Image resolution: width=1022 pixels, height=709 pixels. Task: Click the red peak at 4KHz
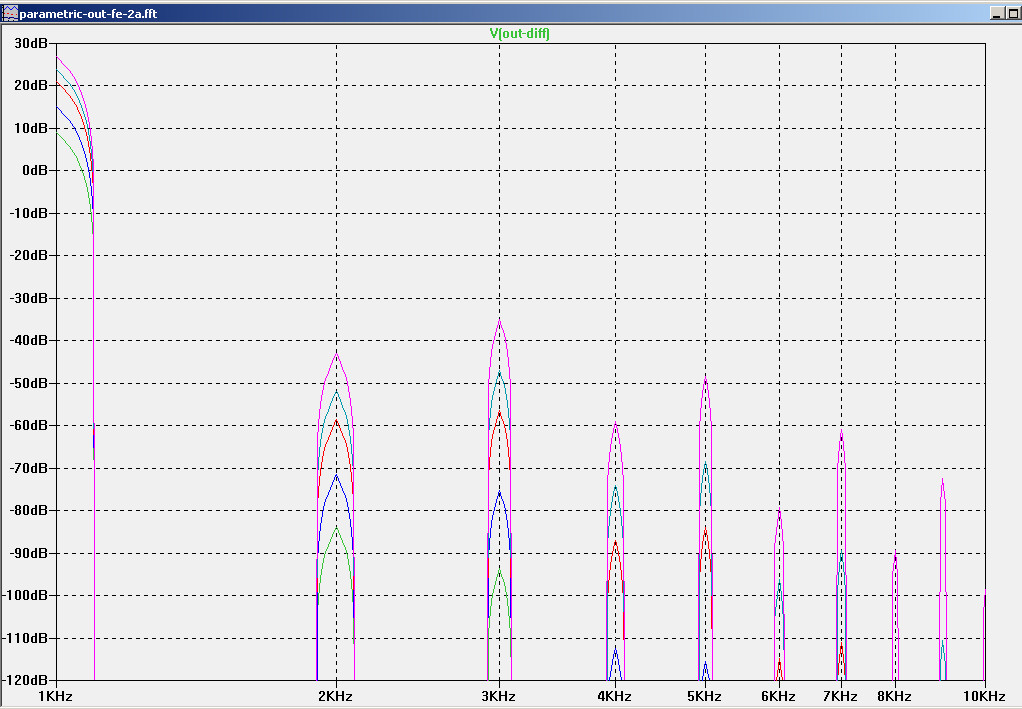[615, 542]
